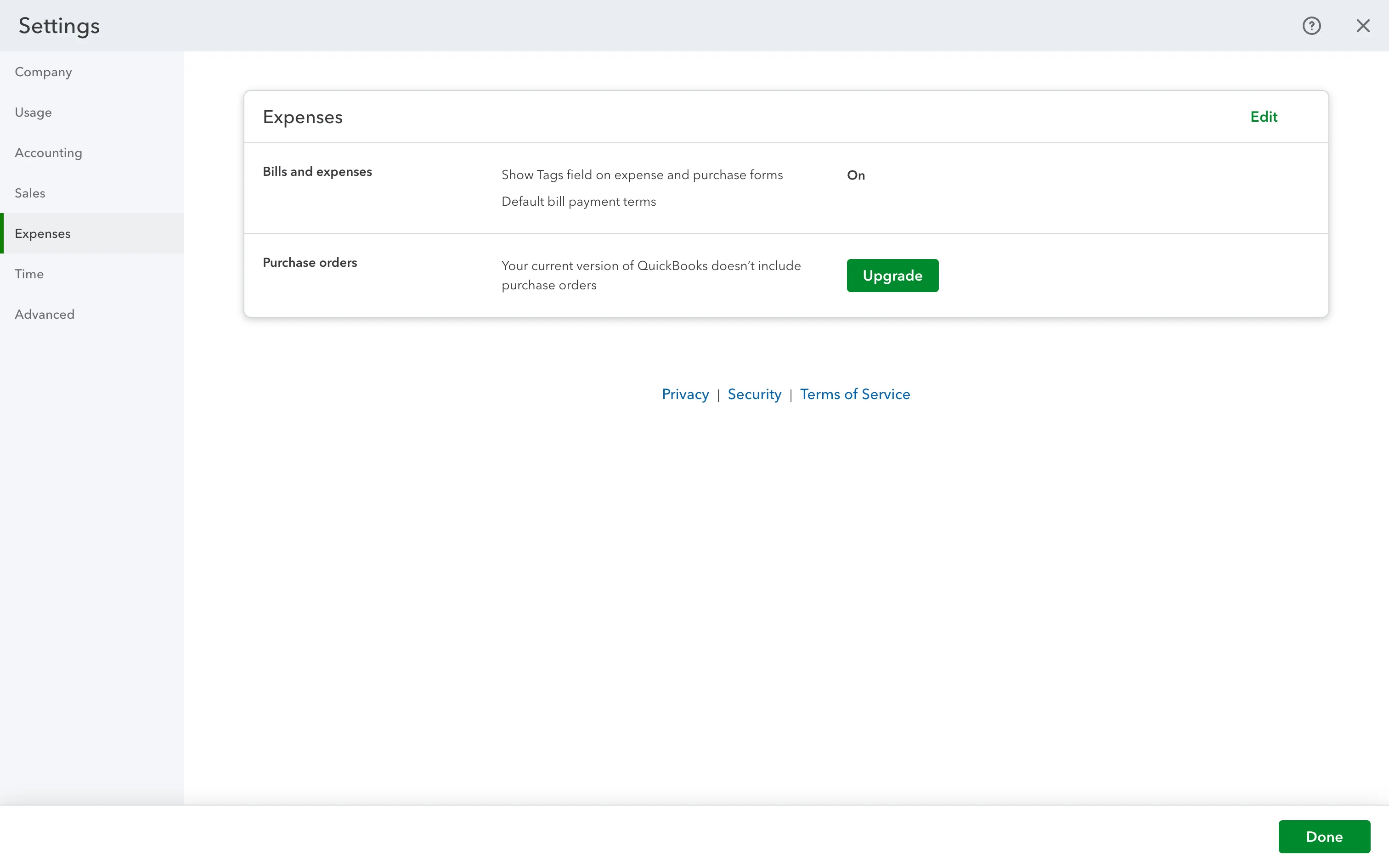Open the Advanced settings tab
The height and width of the screenshot is (868, 1389).
click(92, 314)
